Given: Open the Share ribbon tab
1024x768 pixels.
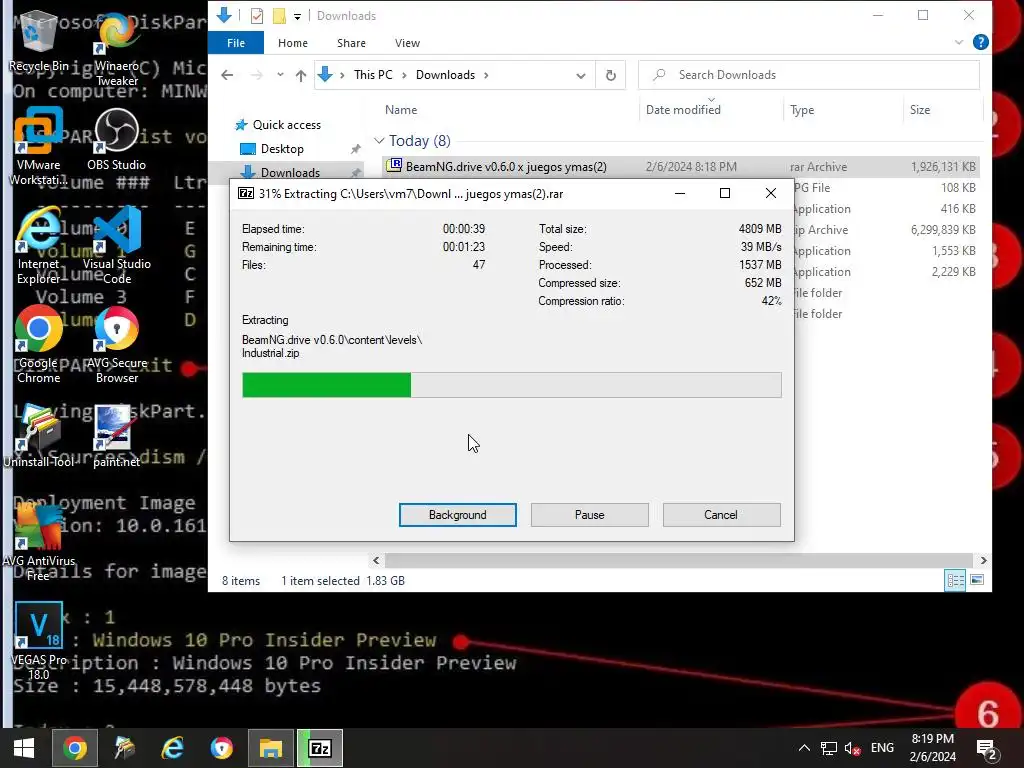Looking at the screenshot, I should (x=351, y=43).
